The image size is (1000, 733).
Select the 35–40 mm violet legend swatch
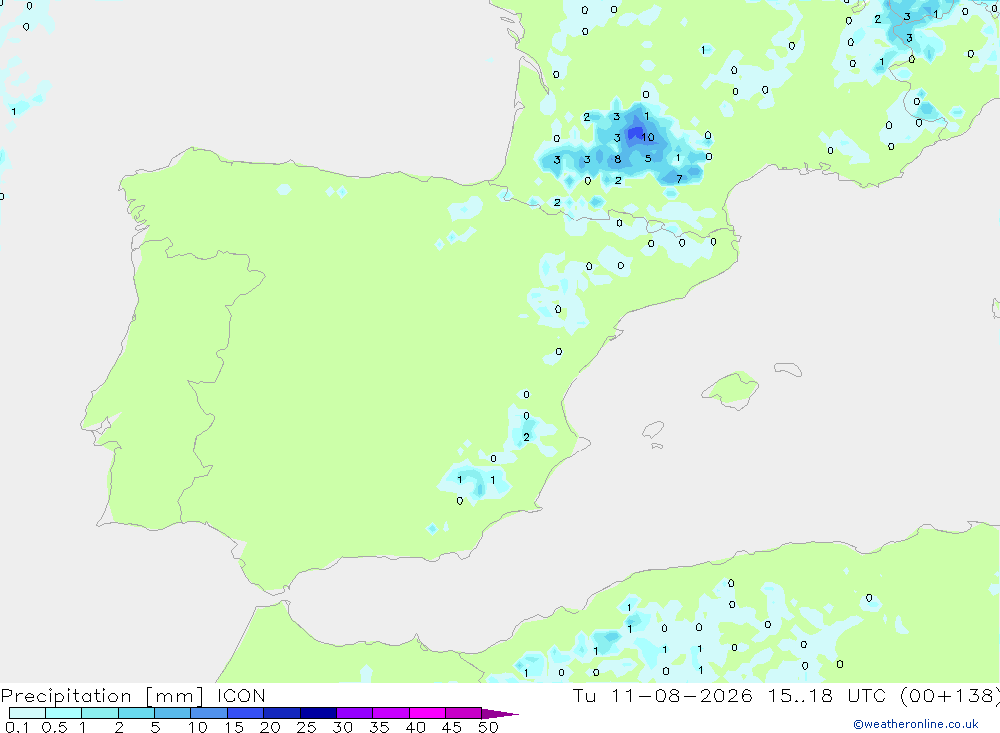tap(391, 713)
